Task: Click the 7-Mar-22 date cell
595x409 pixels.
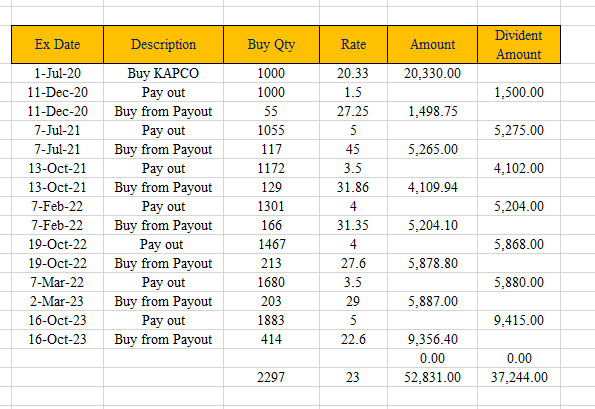Action: point(57,282)
